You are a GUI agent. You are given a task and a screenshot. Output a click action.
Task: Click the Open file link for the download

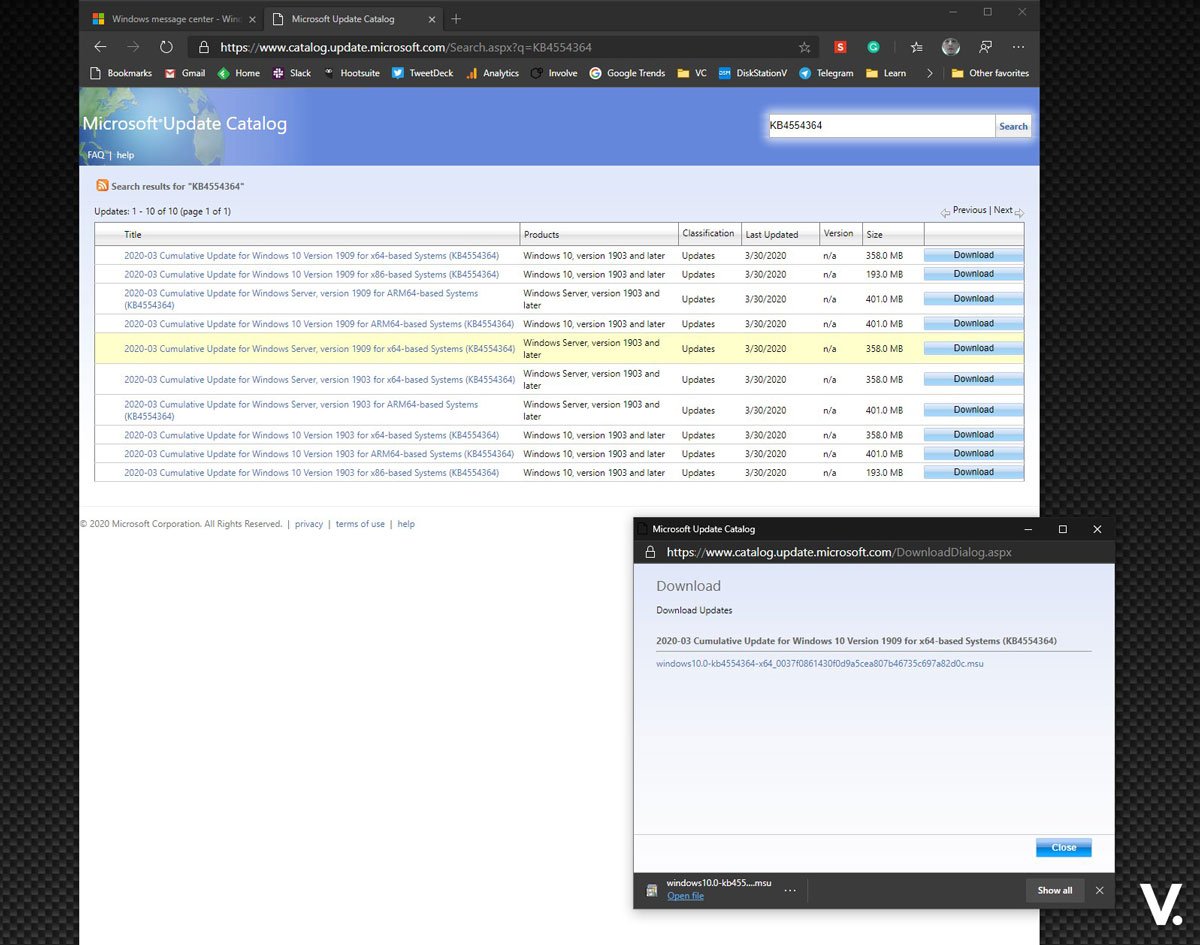685,896
